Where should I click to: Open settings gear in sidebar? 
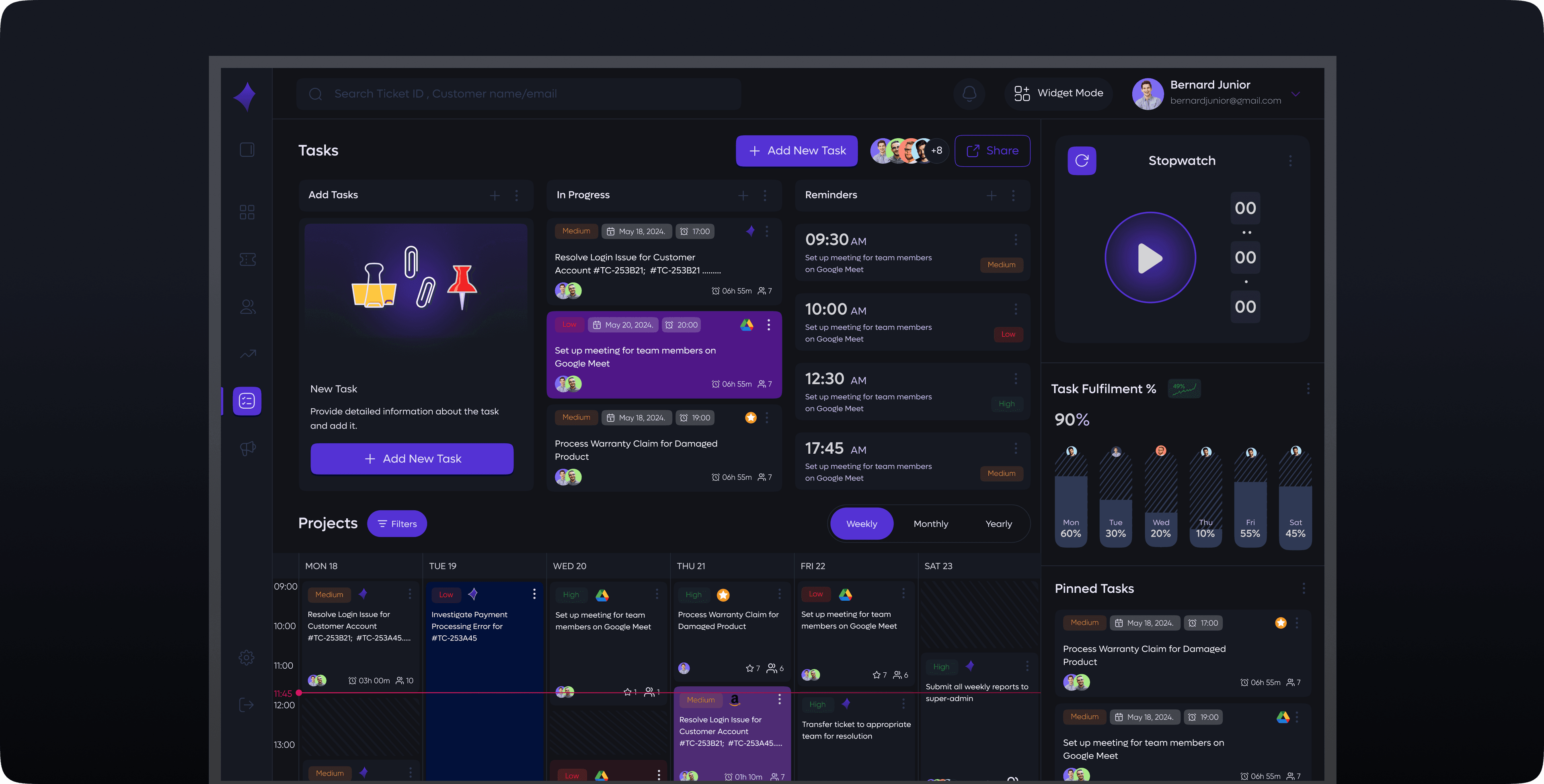click(246, 657)
